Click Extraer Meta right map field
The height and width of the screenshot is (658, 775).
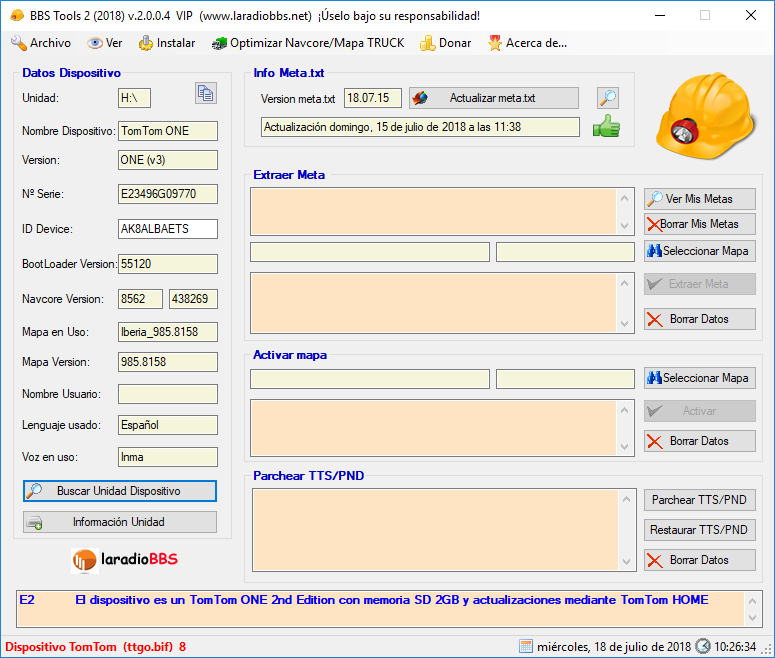(565, 252)
